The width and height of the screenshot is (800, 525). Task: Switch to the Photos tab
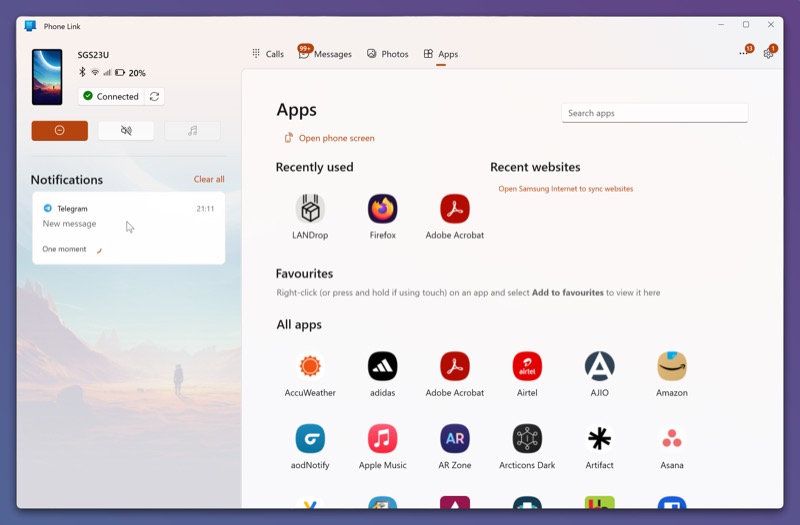(388, 54)
